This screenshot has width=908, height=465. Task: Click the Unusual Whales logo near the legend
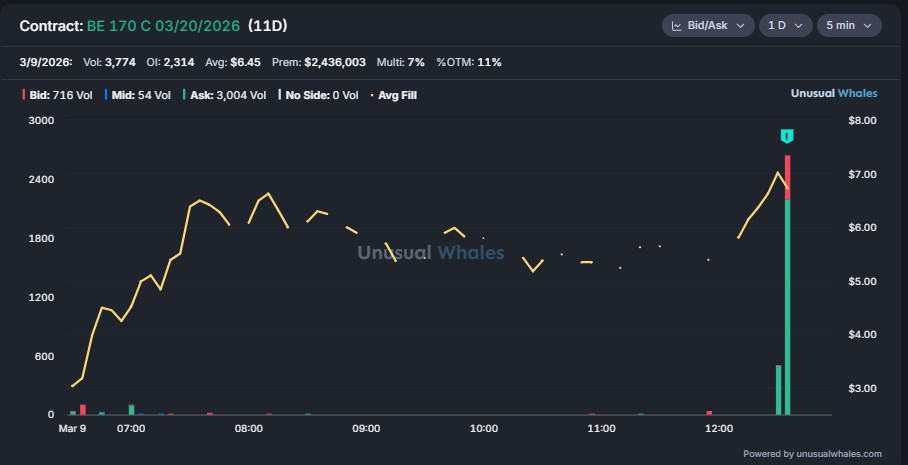[x=834, y=93]
